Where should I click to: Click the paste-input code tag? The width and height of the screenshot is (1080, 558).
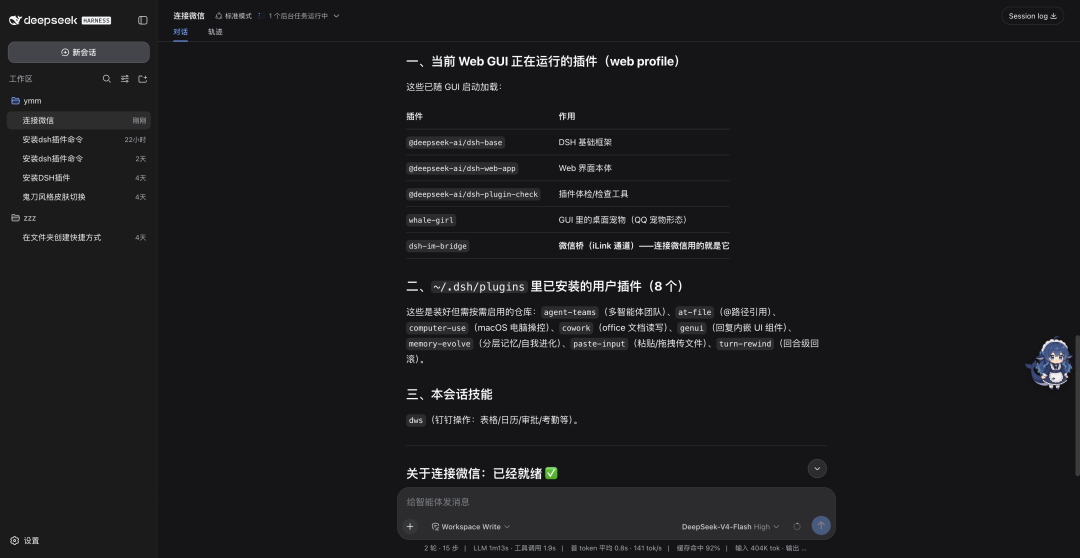point(599,344)
